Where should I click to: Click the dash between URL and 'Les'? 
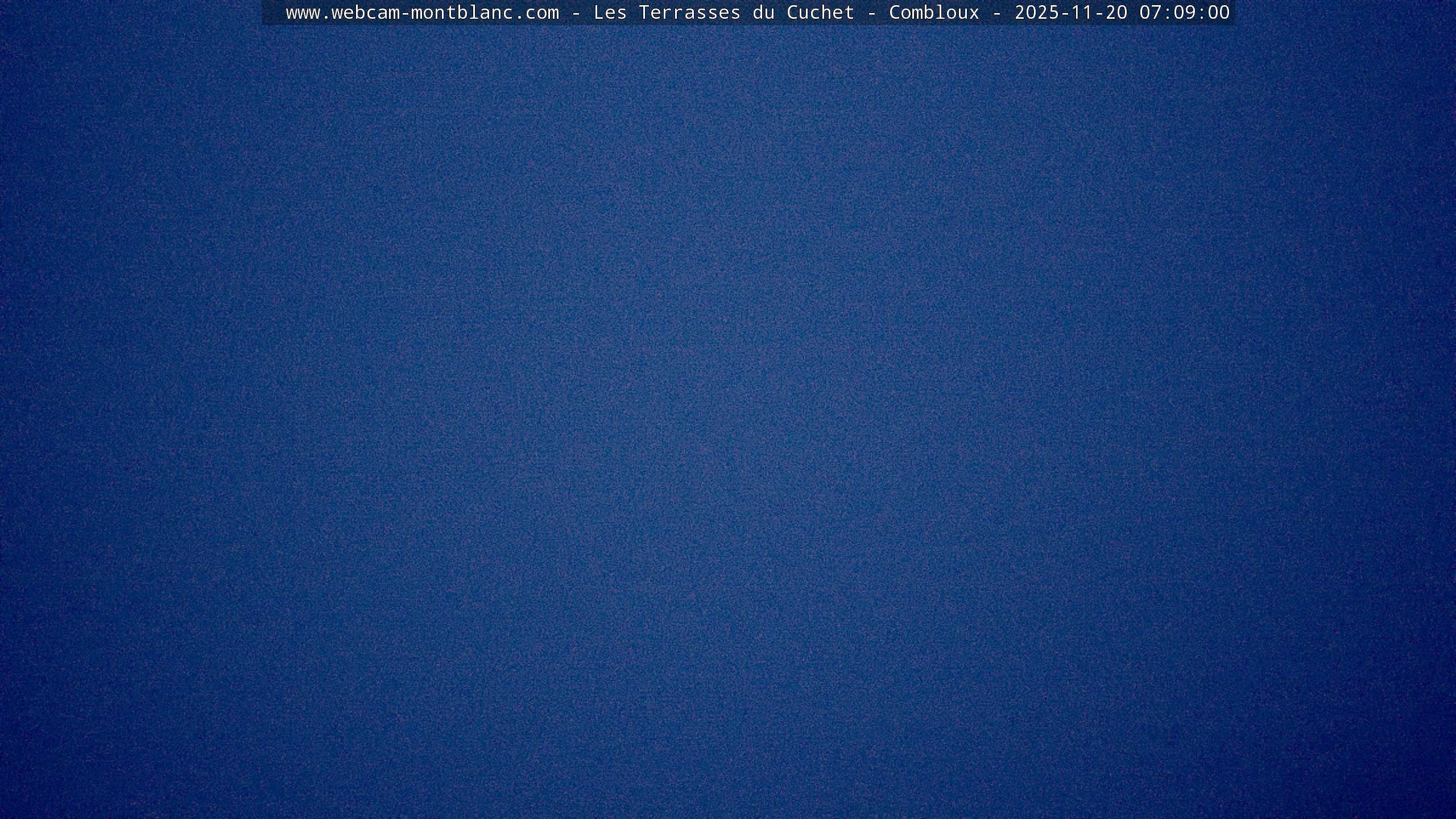pos(576,13)
